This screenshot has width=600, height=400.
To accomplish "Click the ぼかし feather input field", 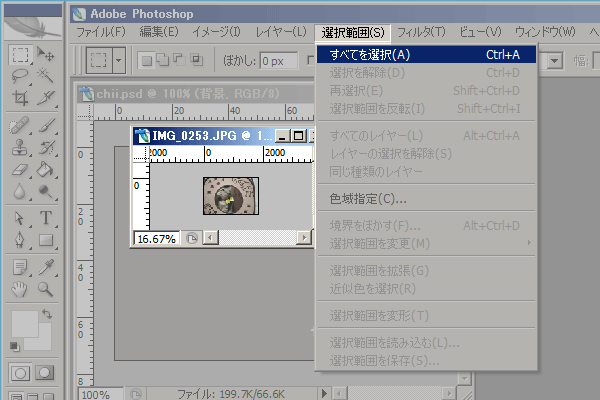I will (x=283, y=61).
